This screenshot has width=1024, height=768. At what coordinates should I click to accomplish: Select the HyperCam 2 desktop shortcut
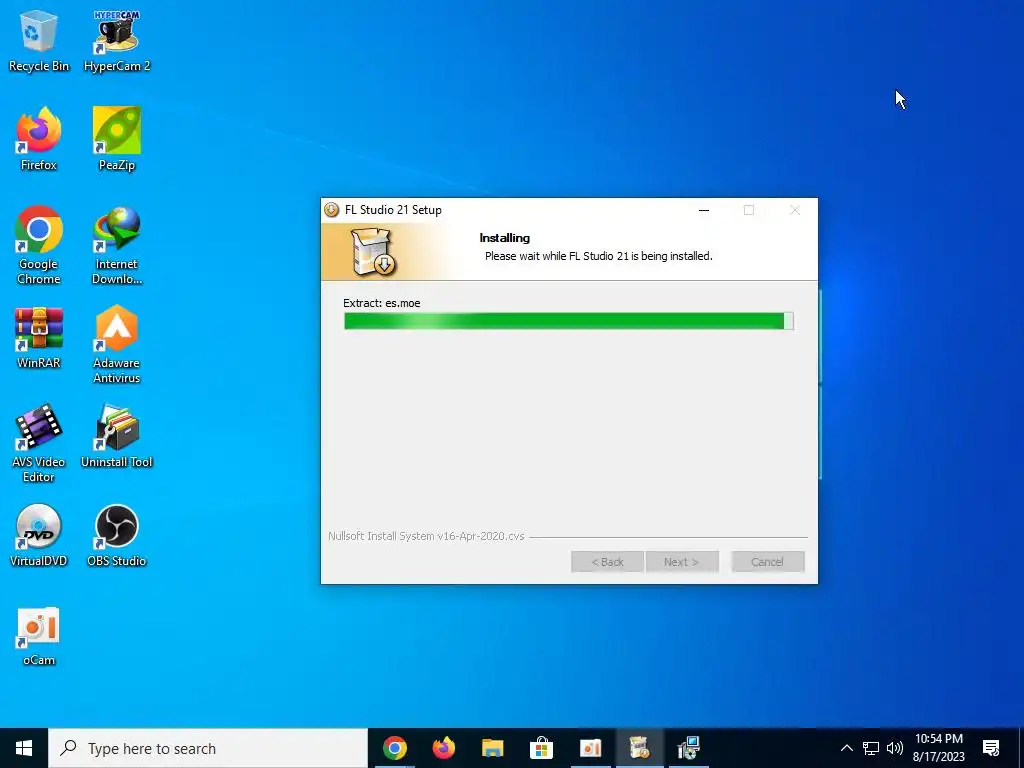117,40
